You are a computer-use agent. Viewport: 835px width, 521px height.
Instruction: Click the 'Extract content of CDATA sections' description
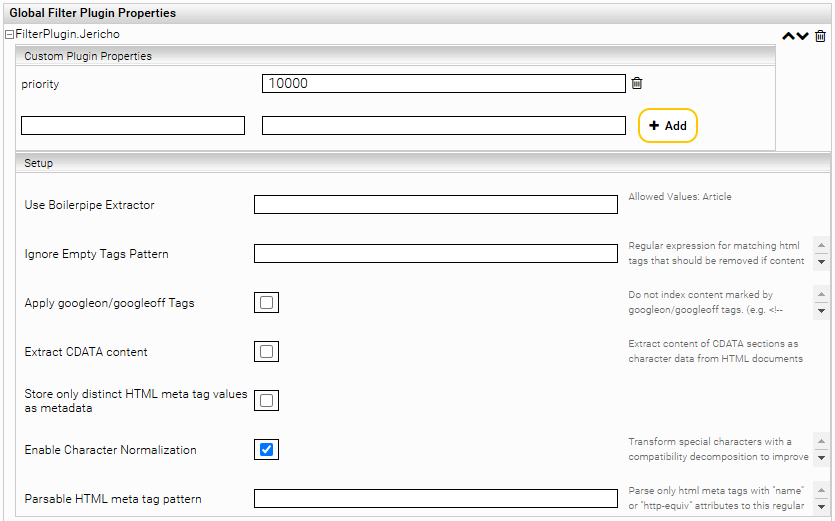715,351
